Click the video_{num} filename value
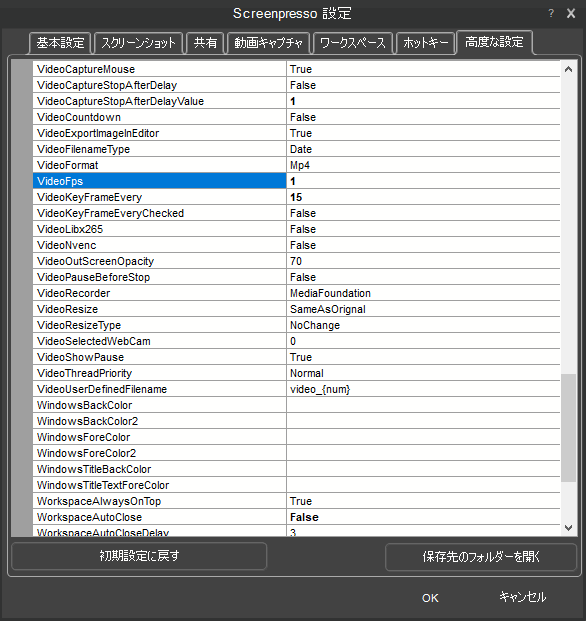 tap(423, 389)
